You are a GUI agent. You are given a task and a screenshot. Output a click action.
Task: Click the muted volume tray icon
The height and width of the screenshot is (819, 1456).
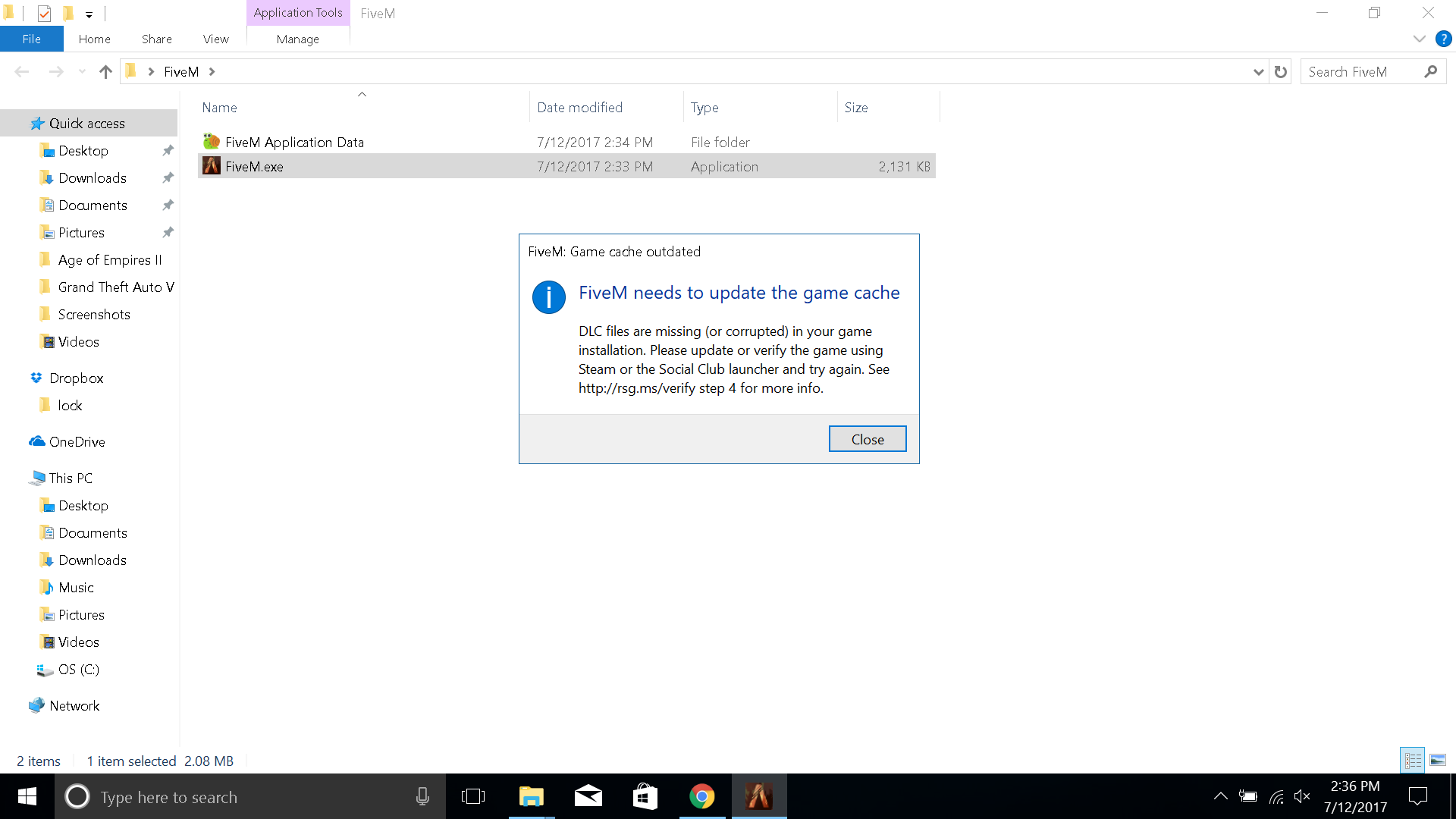pyautogui.click(x=1302, y=796)
